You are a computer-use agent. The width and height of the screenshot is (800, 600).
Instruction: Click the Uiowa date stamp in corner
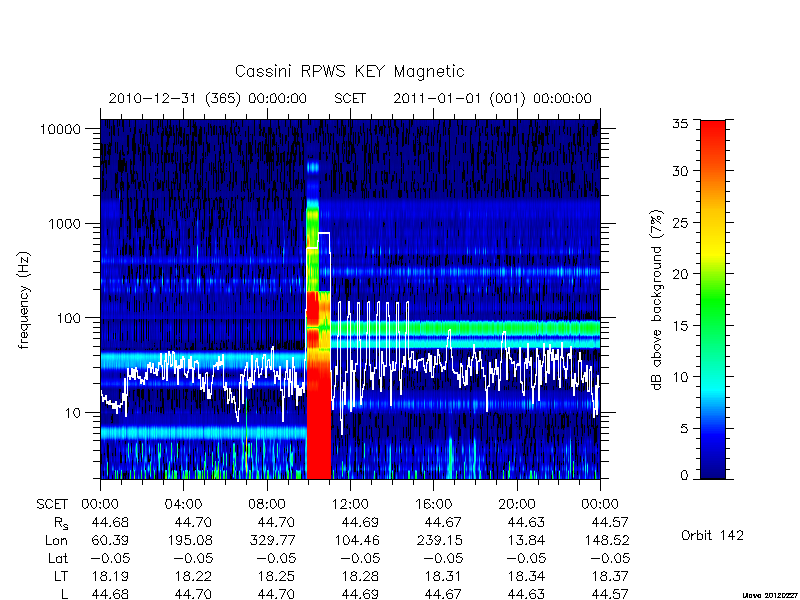(x=771, y=595)
